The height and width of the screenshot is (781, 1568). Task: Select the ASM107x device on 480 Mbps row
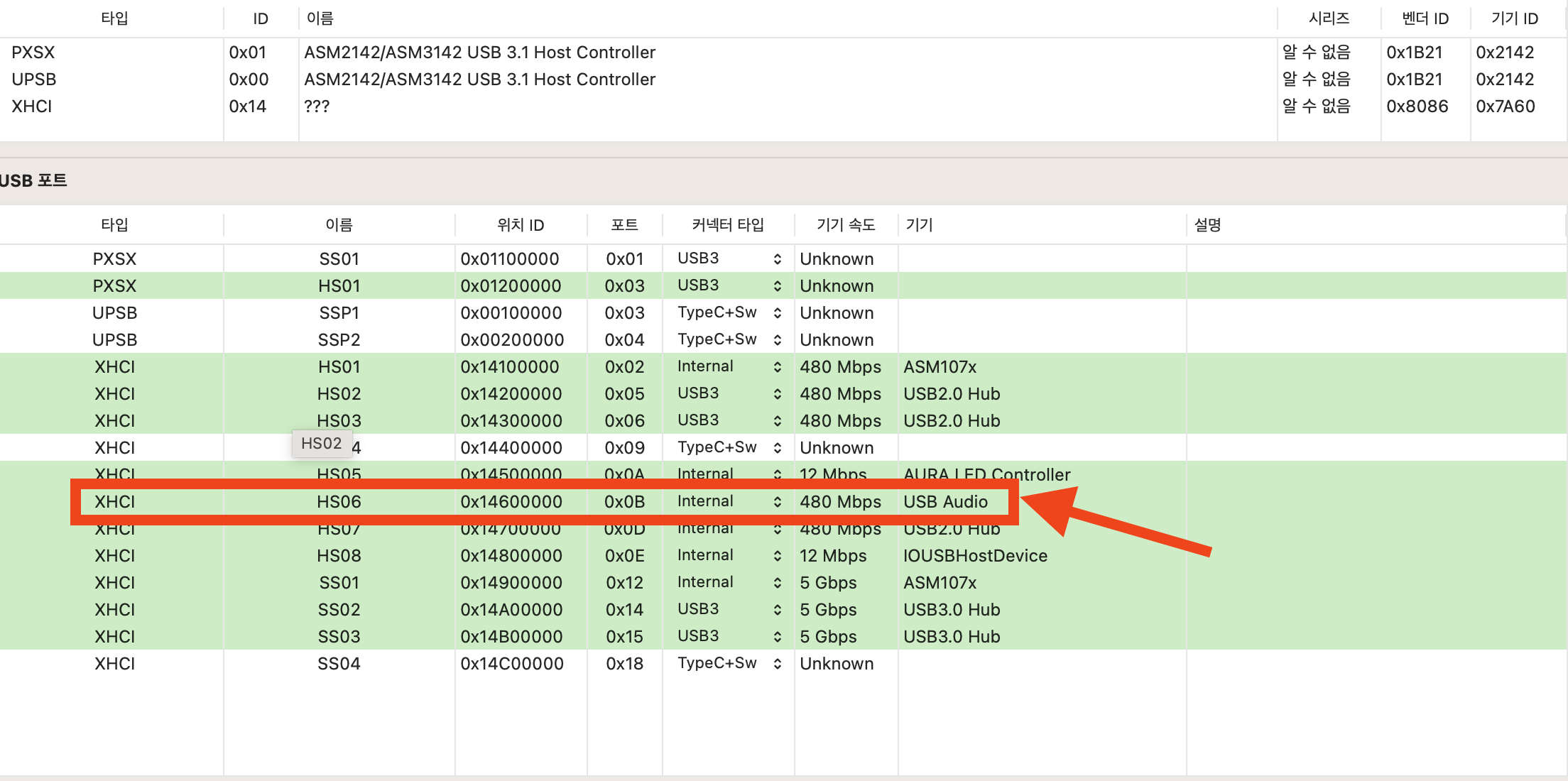pyautogui.click(x=940, y=367)
